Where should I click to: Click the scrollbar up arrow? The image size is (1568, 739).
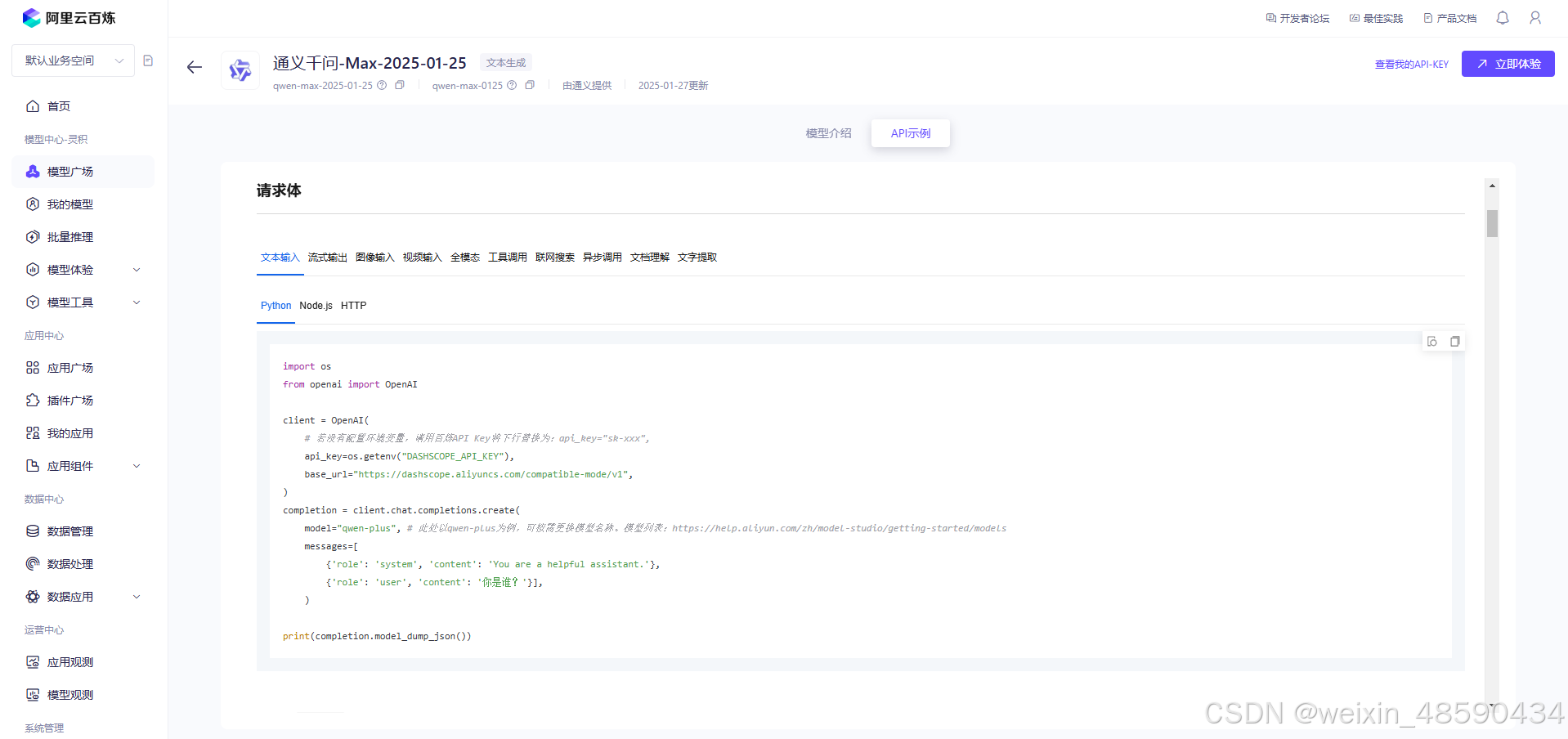[x=1492, y=186]
